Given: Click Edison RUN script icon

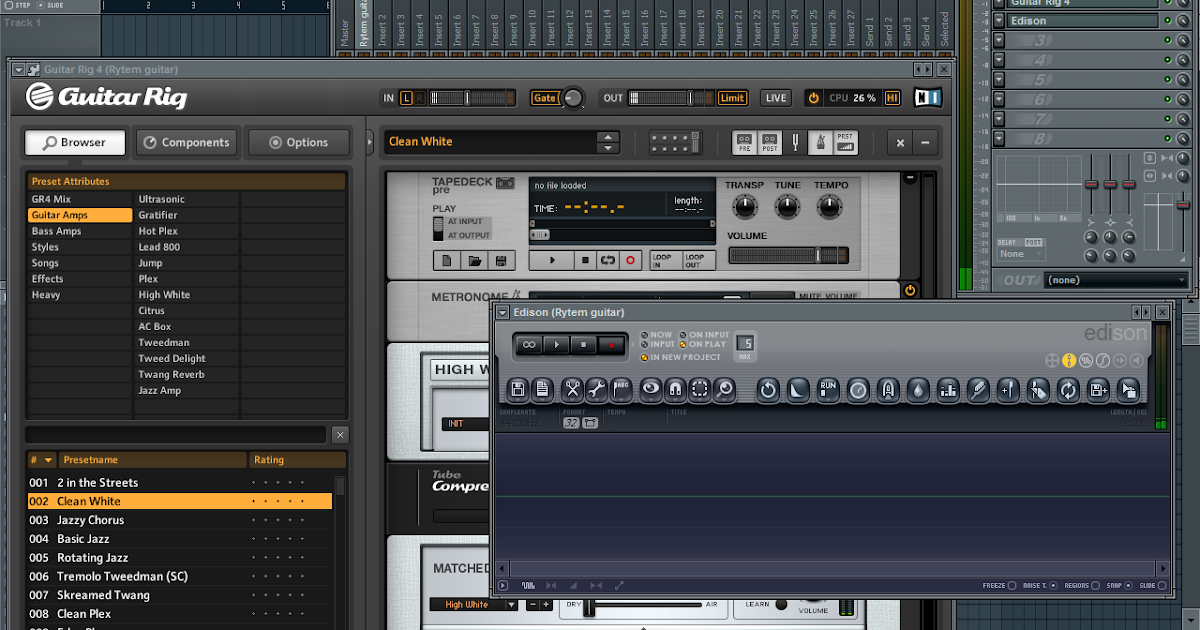Looking at the screenshot, I should point(828,389).
